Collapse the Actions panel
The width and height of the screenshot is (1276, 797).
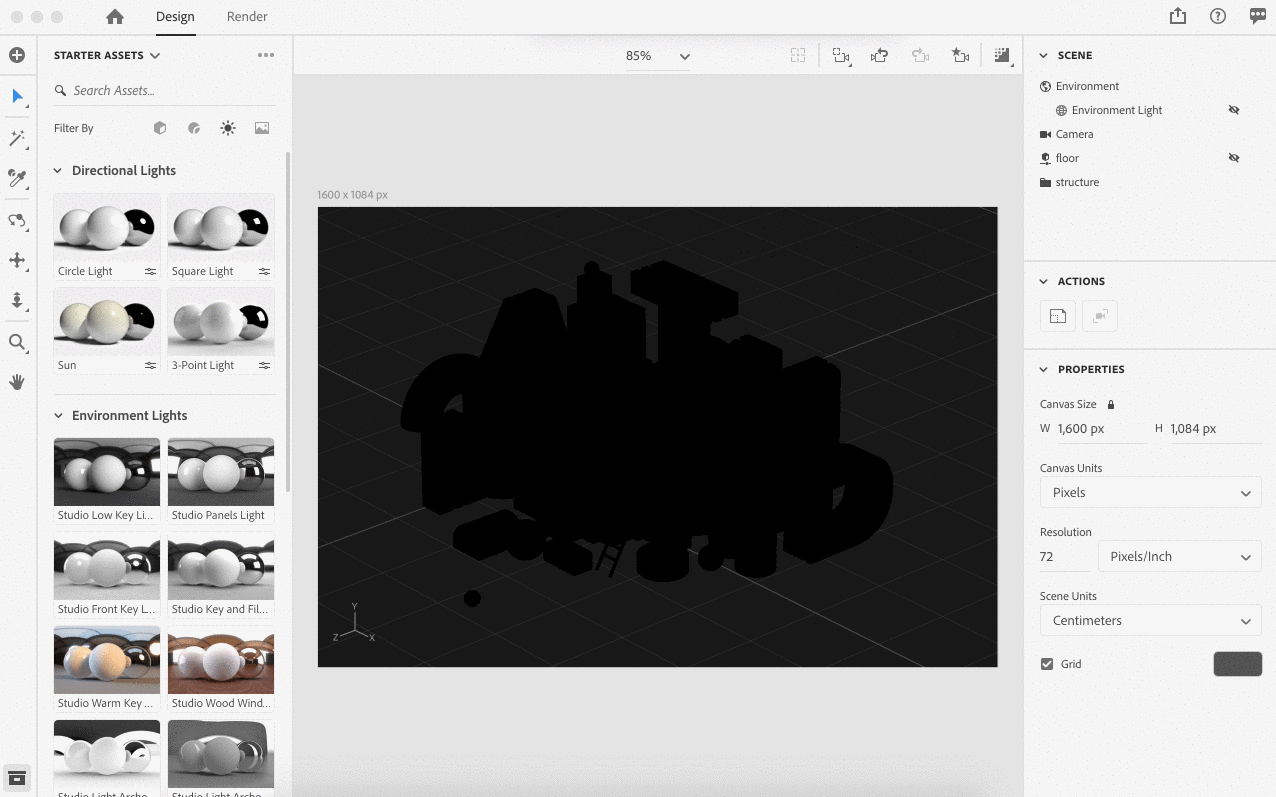pos(1044,282)
